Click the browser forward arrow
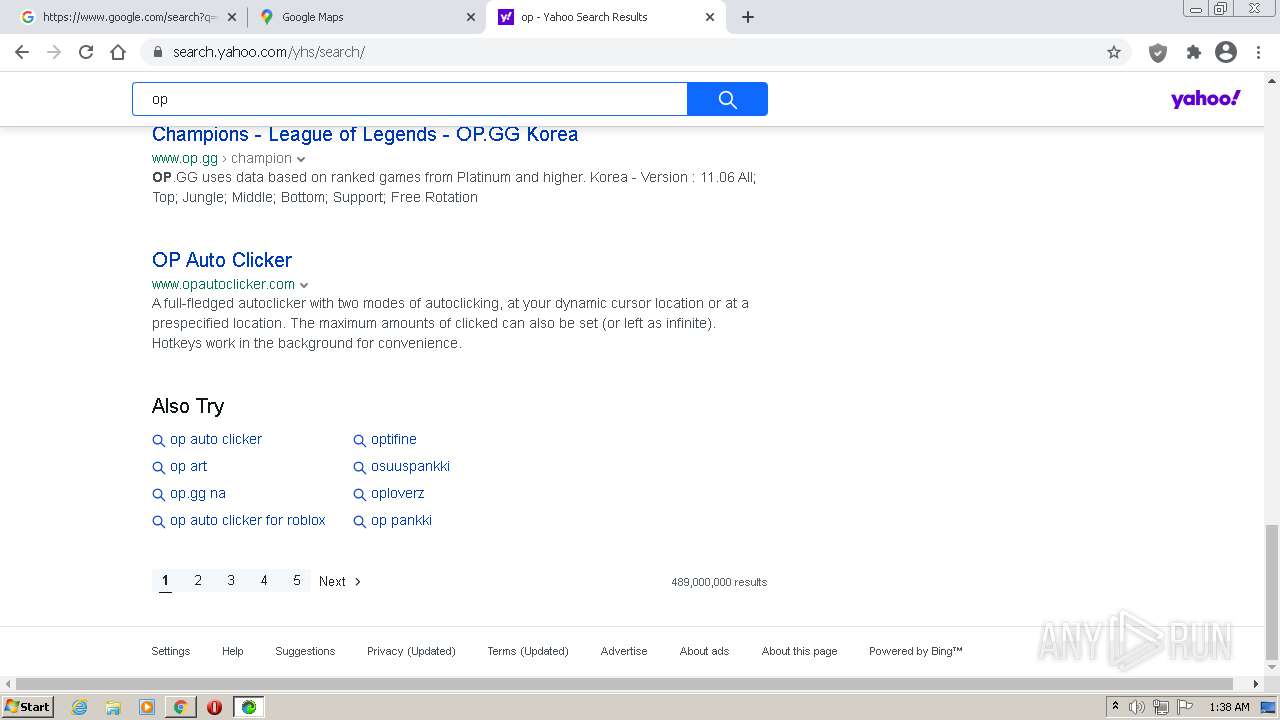This screenshot has width=1280, height=720. point(54,52)
